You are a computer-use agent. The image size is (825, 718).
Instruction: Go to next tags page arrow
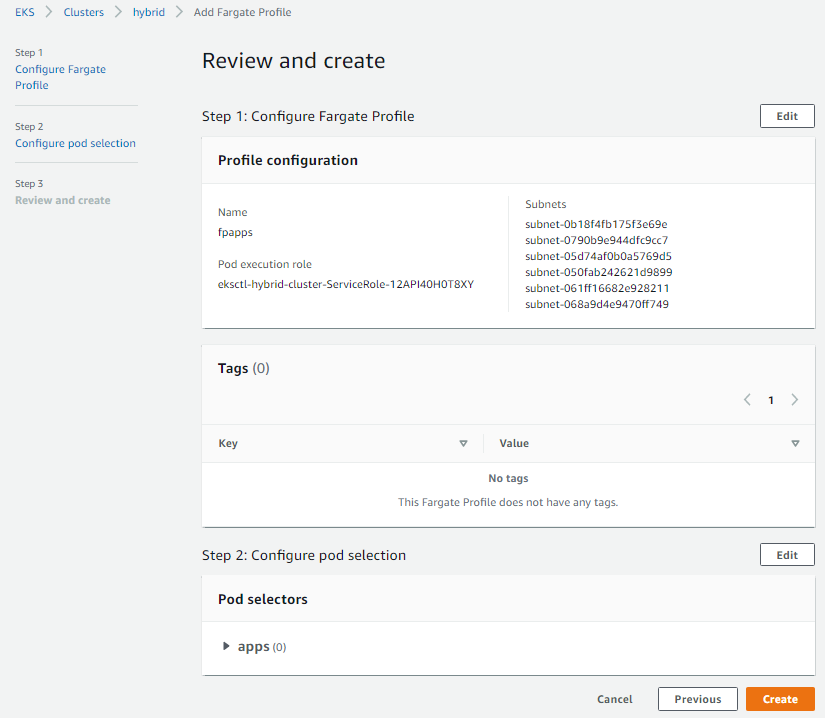(794, 400)
